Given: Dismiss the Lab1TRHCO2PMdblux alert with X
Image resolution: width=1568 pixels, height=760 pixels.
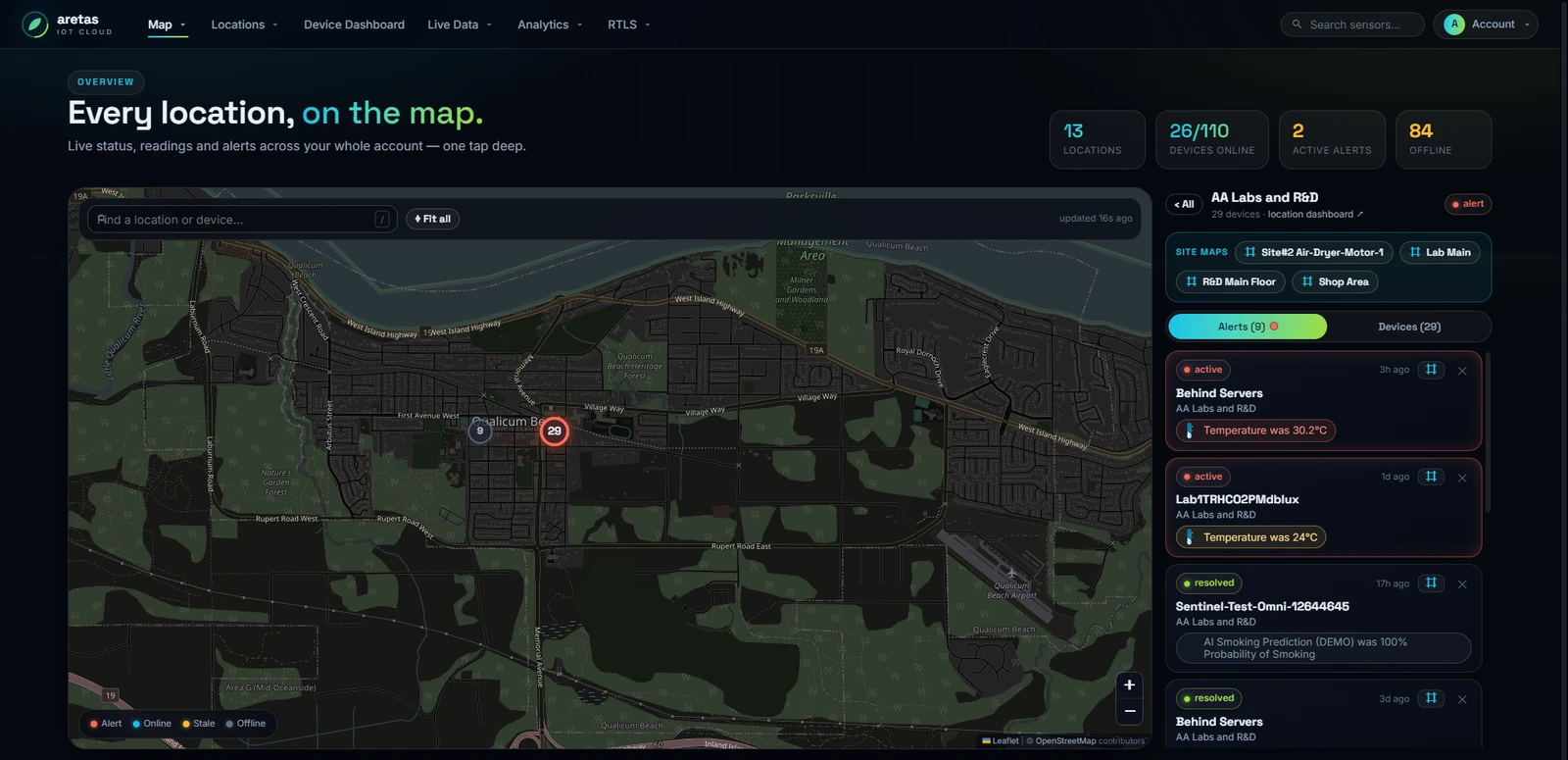Looking at the screenshot, I should pos(1462,478).
